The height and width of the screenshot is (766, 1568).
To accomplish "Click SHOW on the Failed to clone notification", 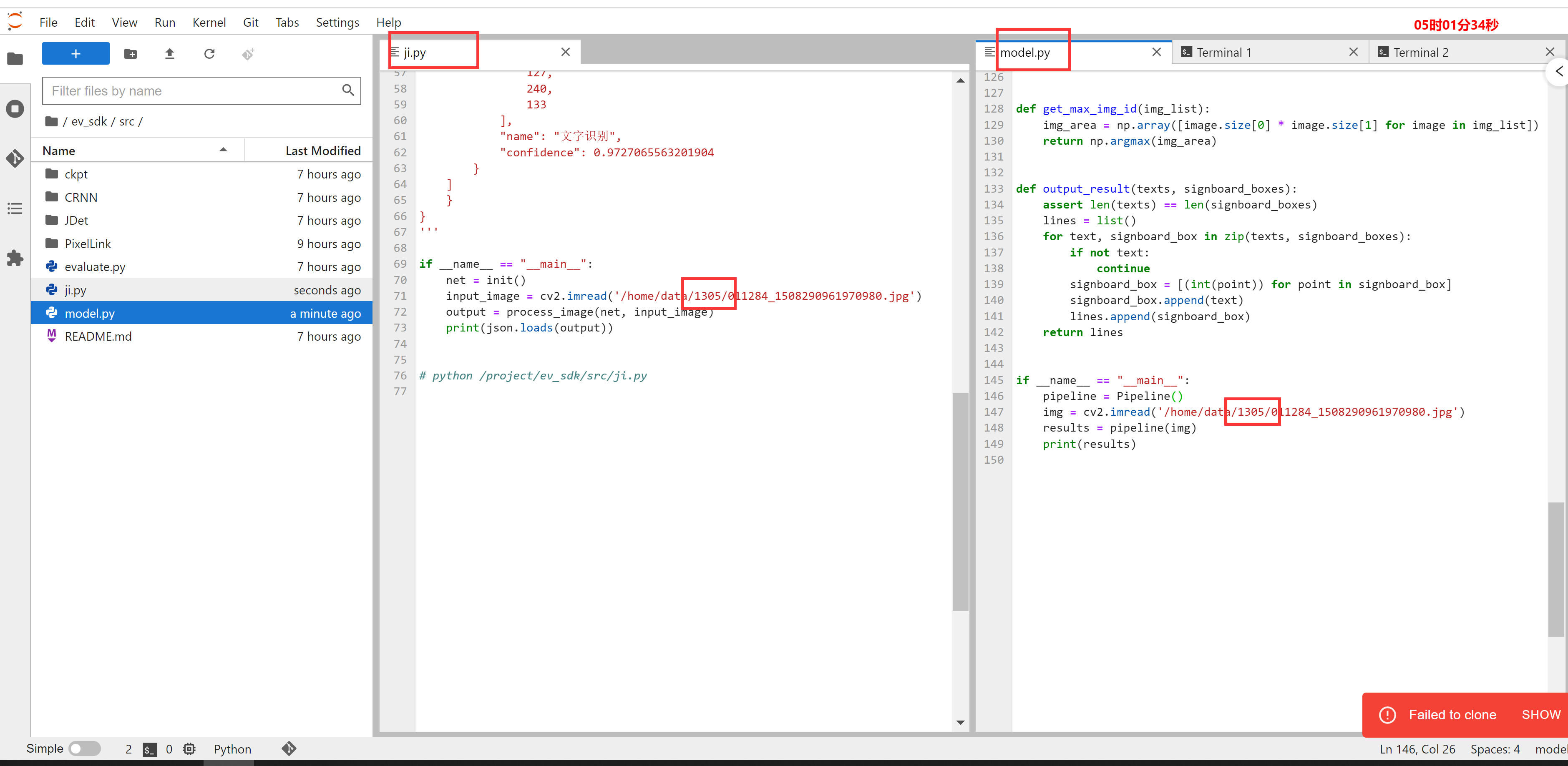I will click(x=1540, y=714).
